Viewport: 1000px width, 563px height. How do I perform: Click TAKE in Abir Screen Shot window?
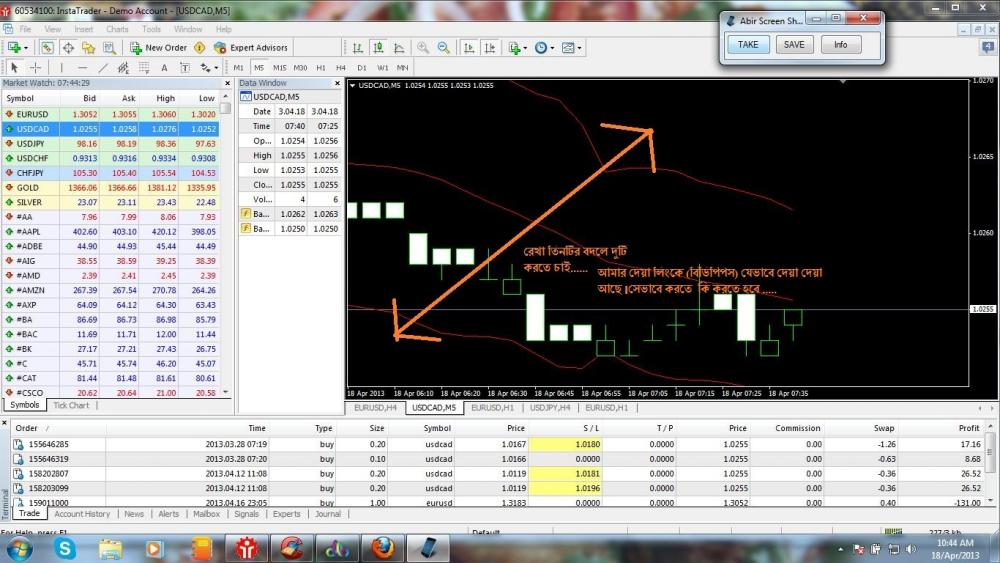[748, 45]
